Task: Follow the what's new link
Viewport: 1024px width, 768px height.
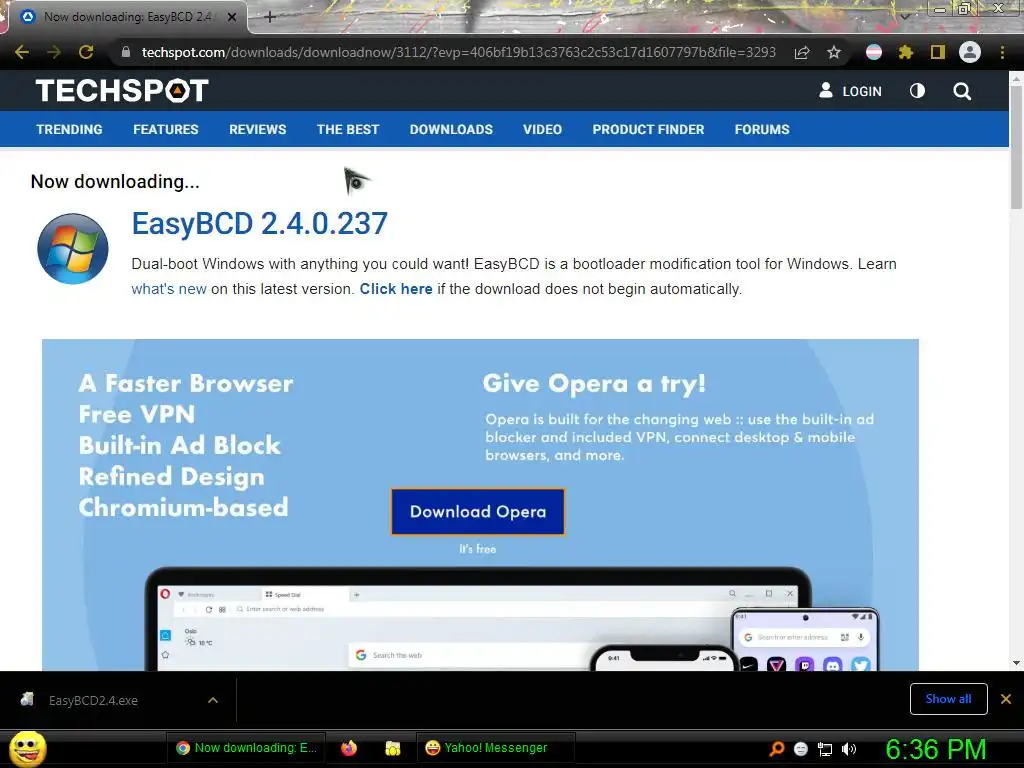Action: pos(169,289)
